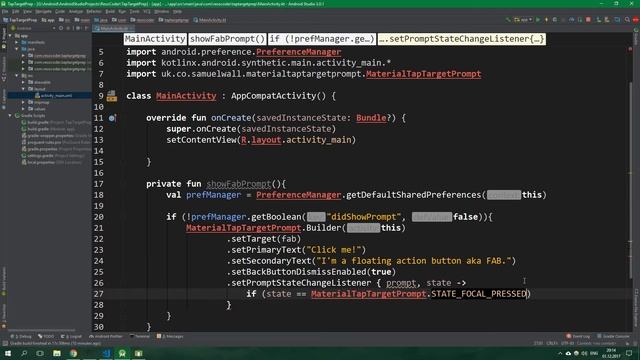The height and width of the screenshot is (360, 640).
Task: Click the class gutter icon on line 9
Action: point(111,96)
